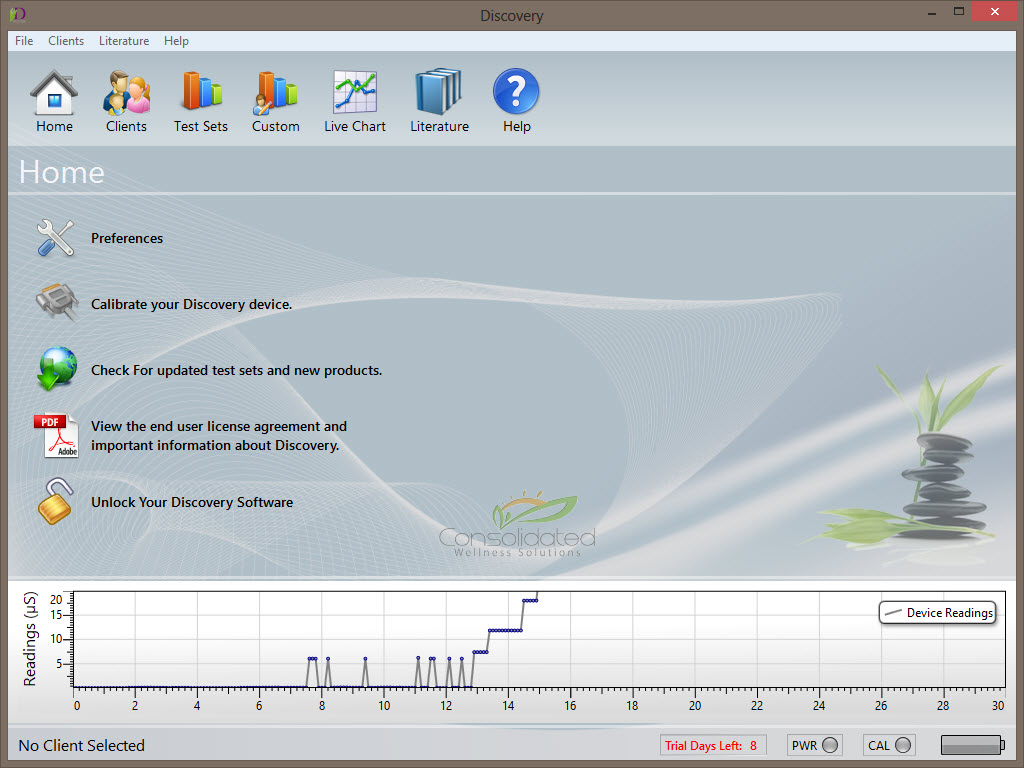Viewport: 1024px width, 768px height.
Task: View the end user license agreement link
Action: [x=219, y=436]
